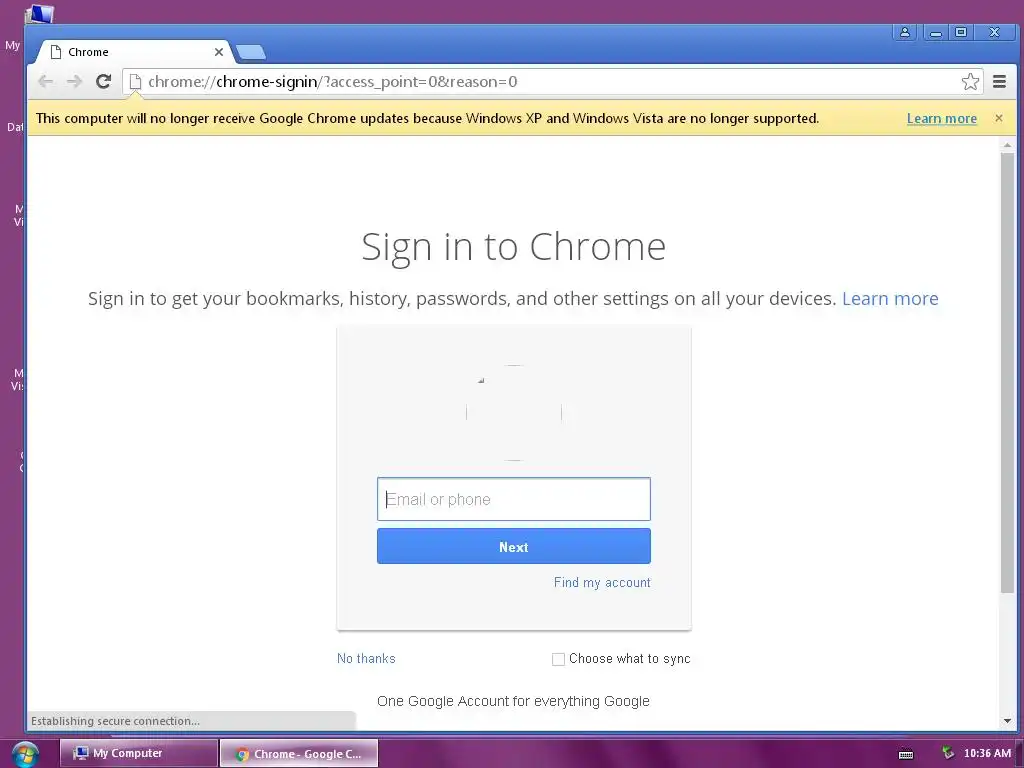Click the network tray icon
This screenshot has width=1024, height=768.
pyautogui.click(x=948, y=753)
